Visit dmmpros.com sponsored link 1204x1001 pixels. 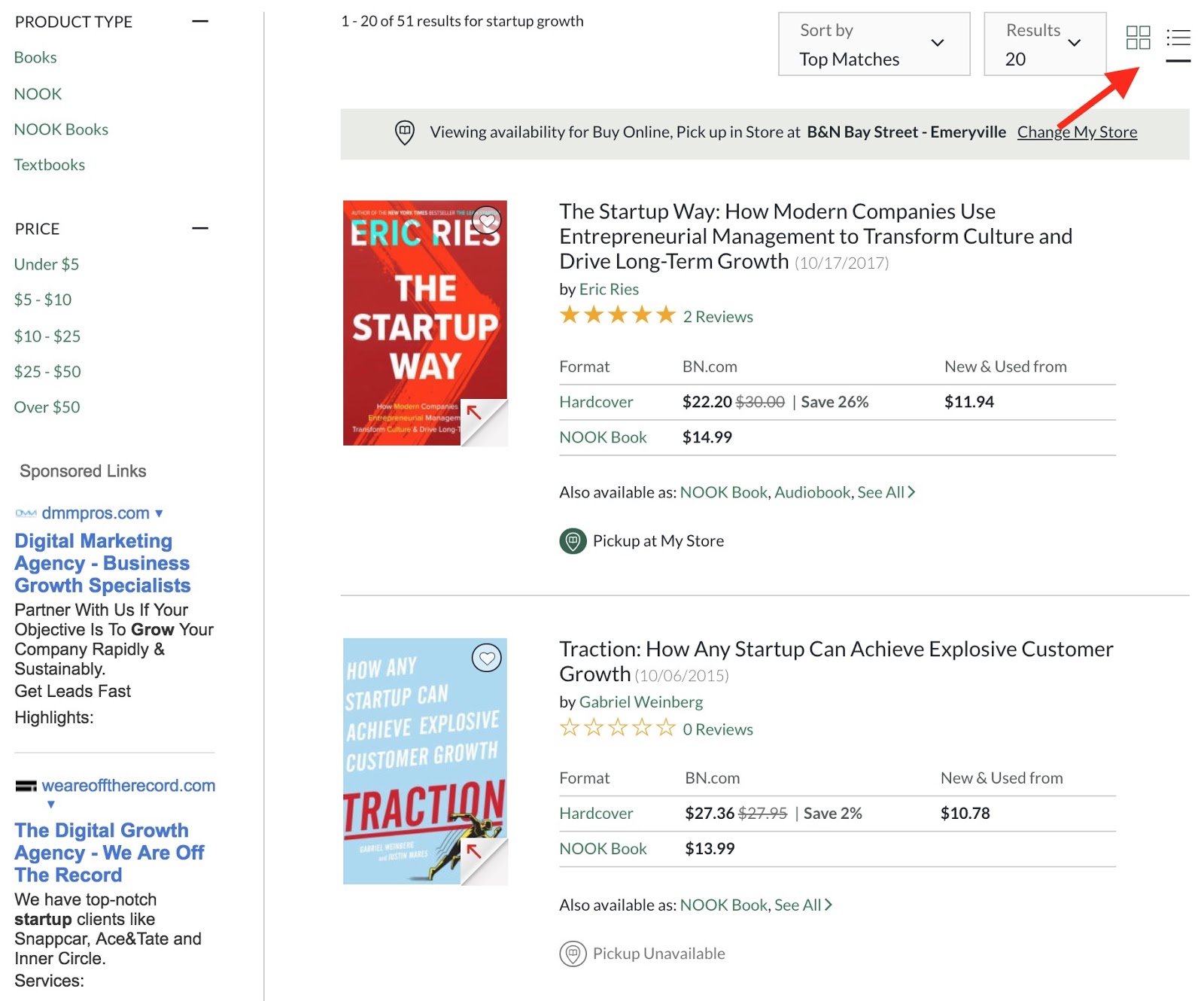pos(96,513)
